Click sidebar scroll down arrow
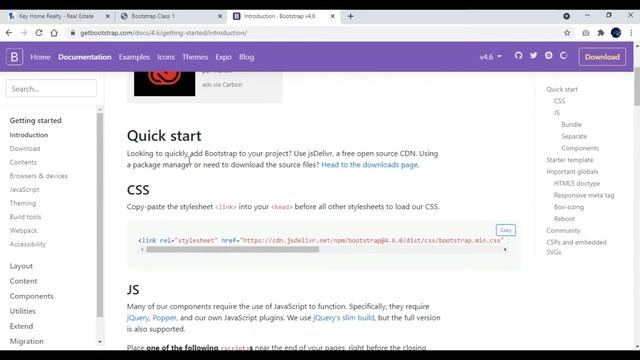The image size is (640, 360). [x=100, y=342]
